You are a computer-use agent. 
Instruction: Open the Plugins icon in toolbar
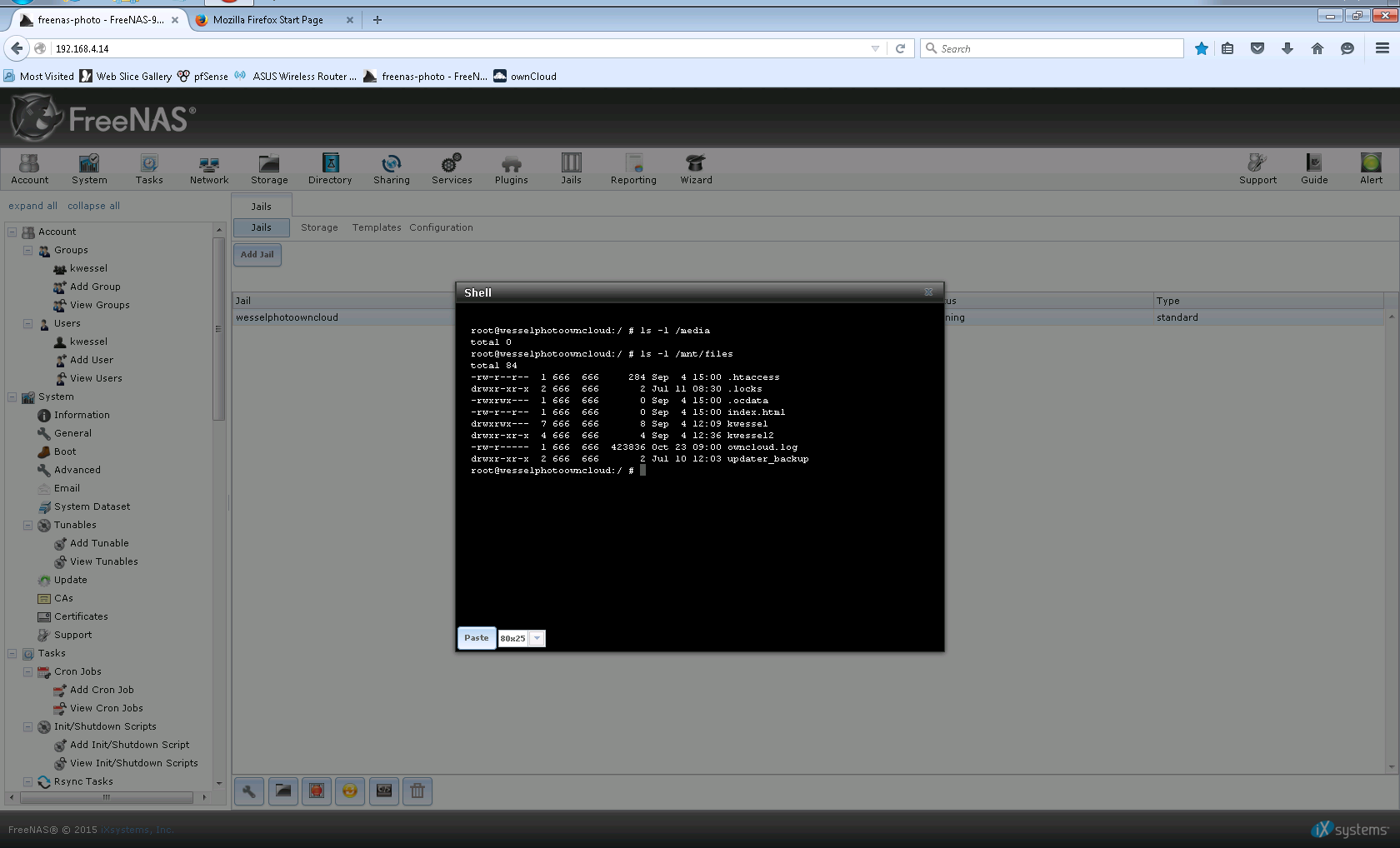pos(511,168)
